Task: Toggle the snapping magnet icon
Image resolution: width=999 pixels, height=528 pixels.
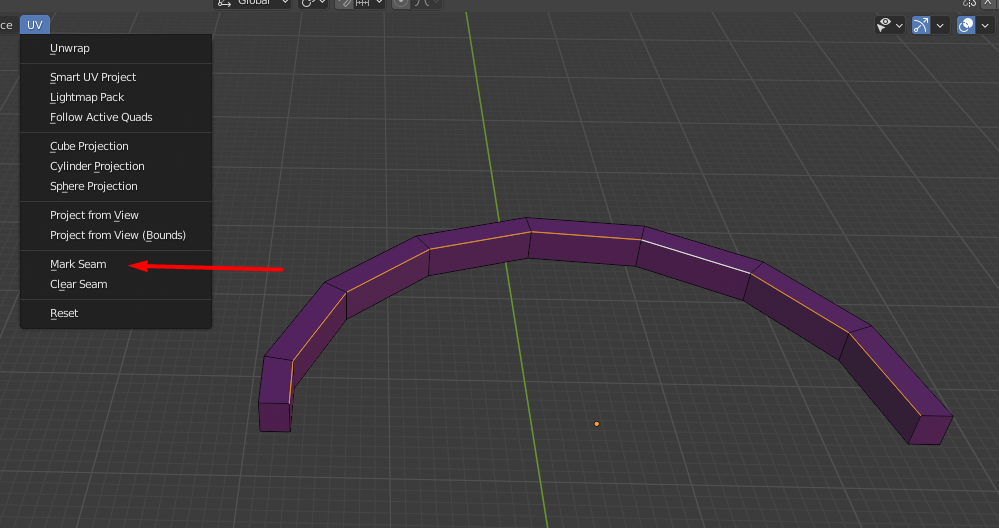Action: [x=345, y=3]
